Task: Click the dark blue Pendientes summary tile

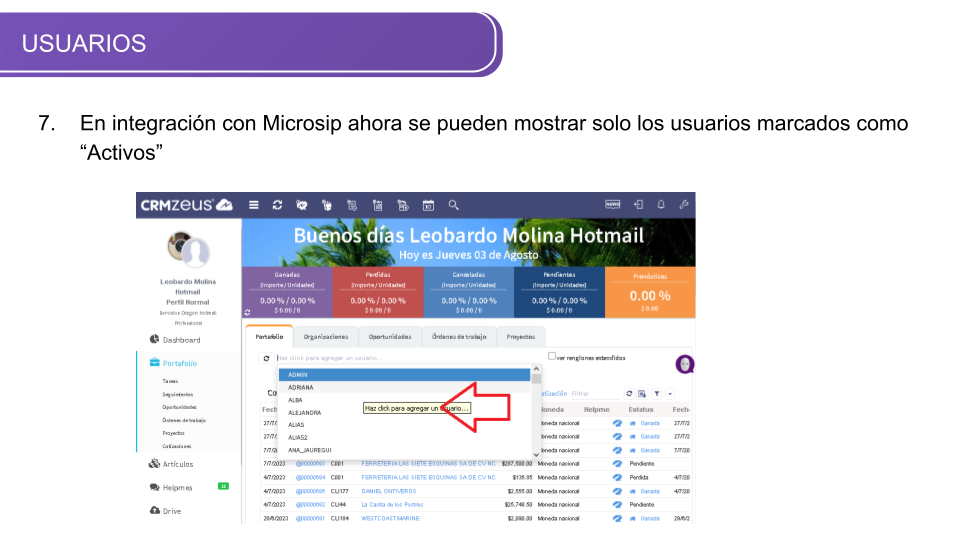Action: point(559,292)
